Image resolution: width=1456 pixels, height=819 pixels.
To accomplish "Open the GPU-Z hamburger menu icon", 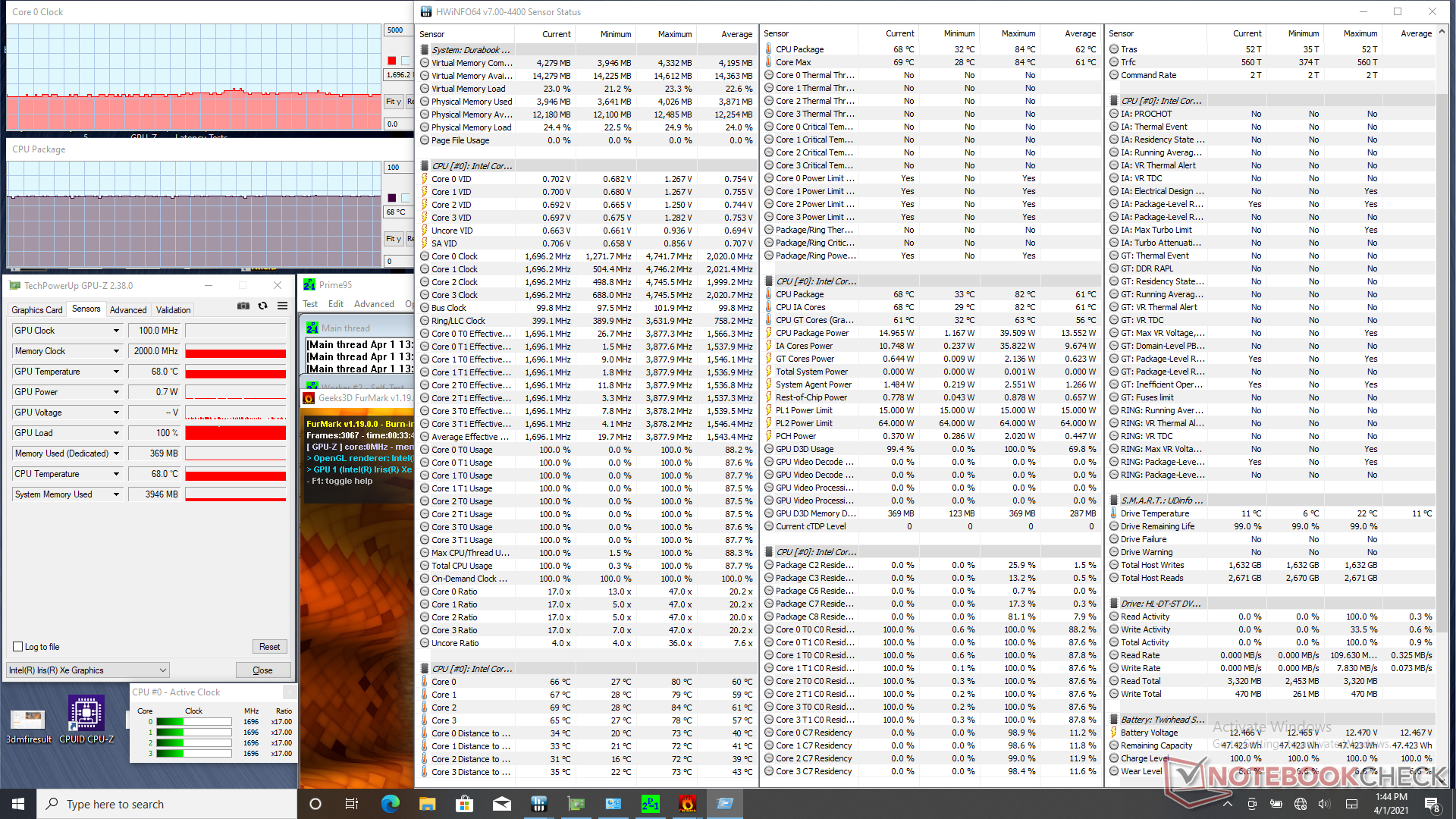I will (x=282, y=306).
